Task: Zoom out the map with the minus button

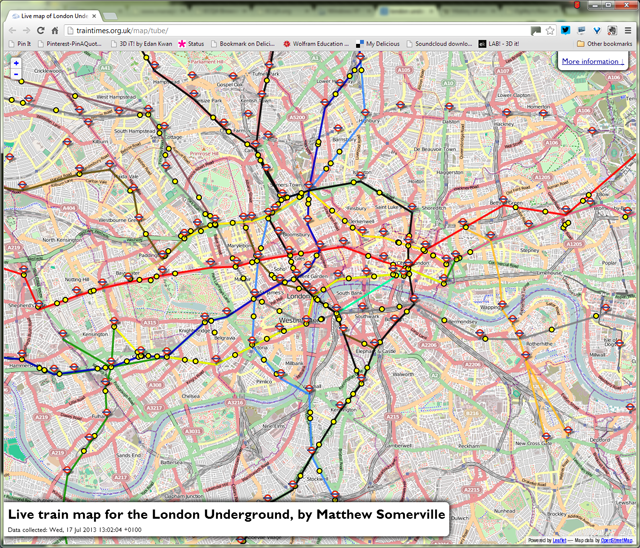Action: pyautogui.click(x=16, y=74)
